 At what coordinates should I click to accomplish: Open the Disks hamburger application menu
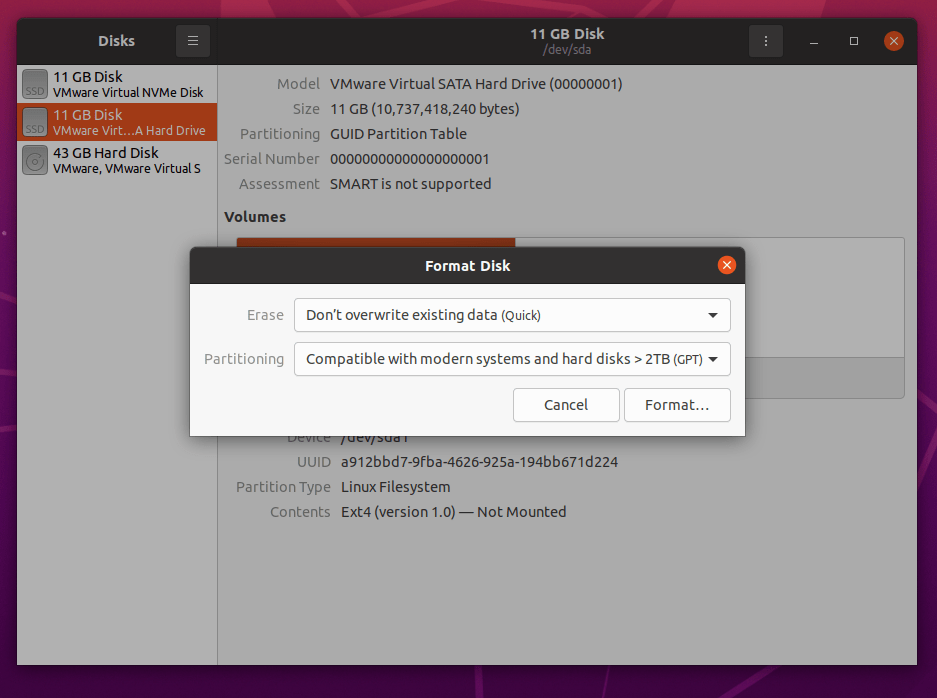tap(192, 41)
